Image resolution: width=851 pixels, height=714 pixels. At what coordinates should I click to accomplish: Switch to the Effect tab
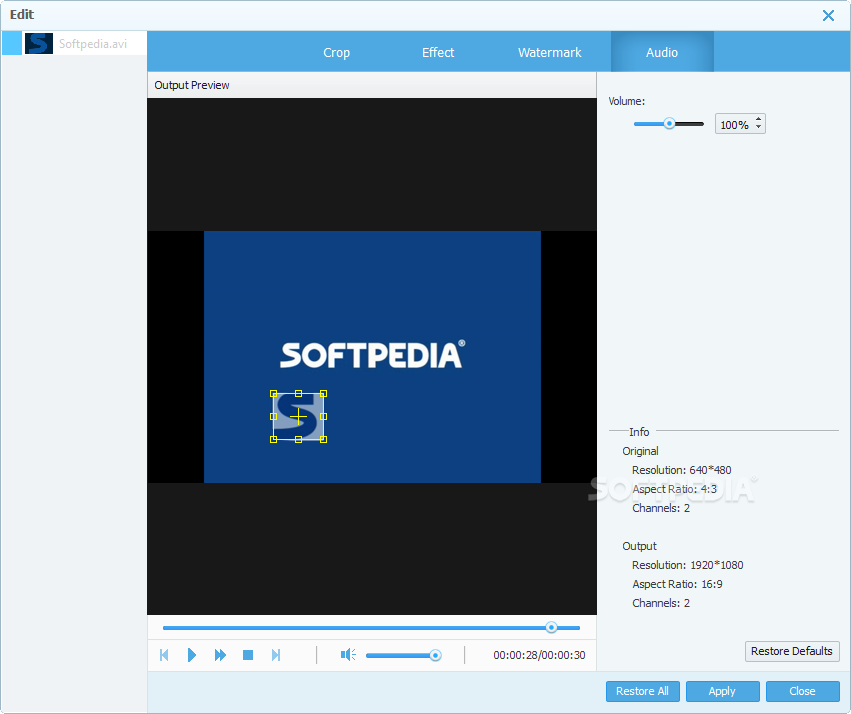(438, 53)
